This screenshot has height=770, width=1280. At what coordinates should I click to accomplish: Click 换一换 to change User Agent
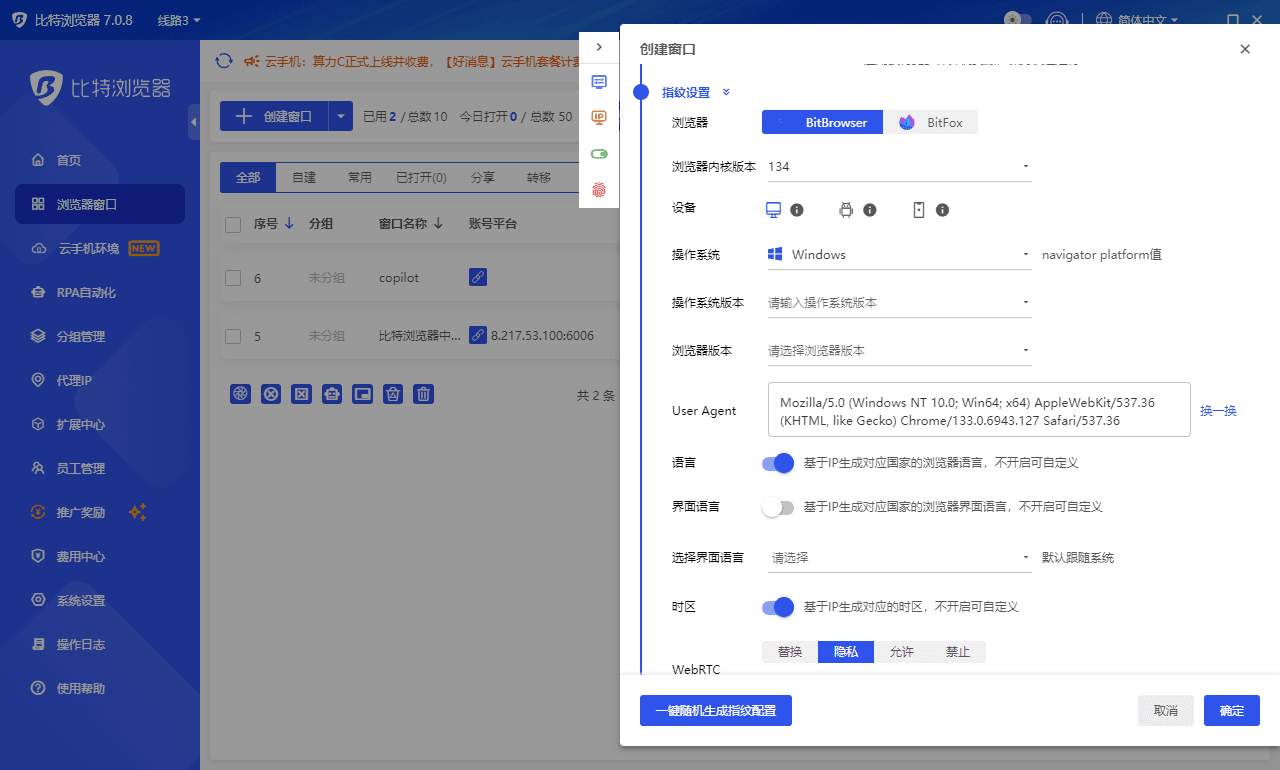click(x=1218, y=410)
